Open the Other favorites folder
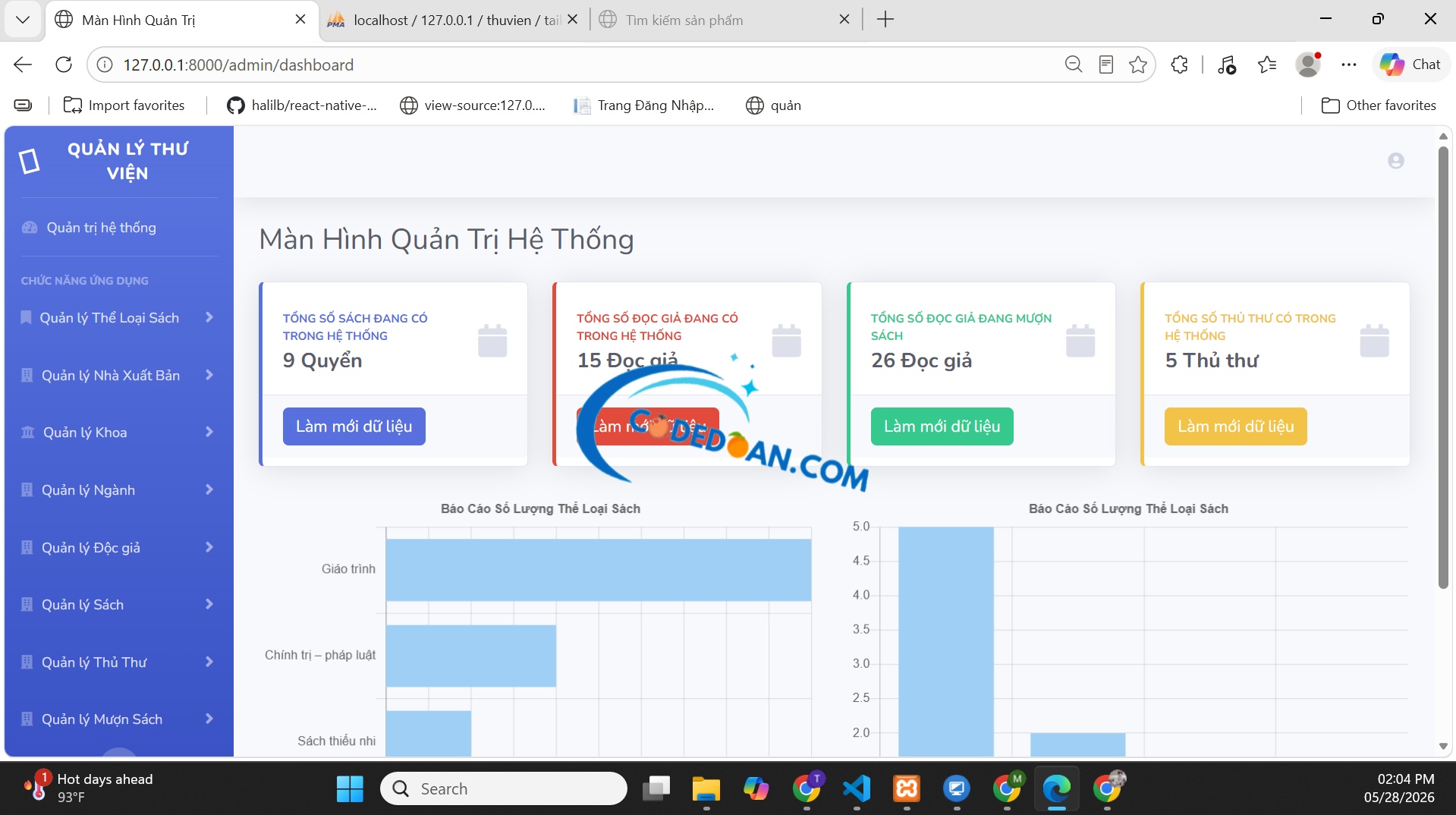The image size is (1456, 815). pyautogui.click(x=1379, y=105)
